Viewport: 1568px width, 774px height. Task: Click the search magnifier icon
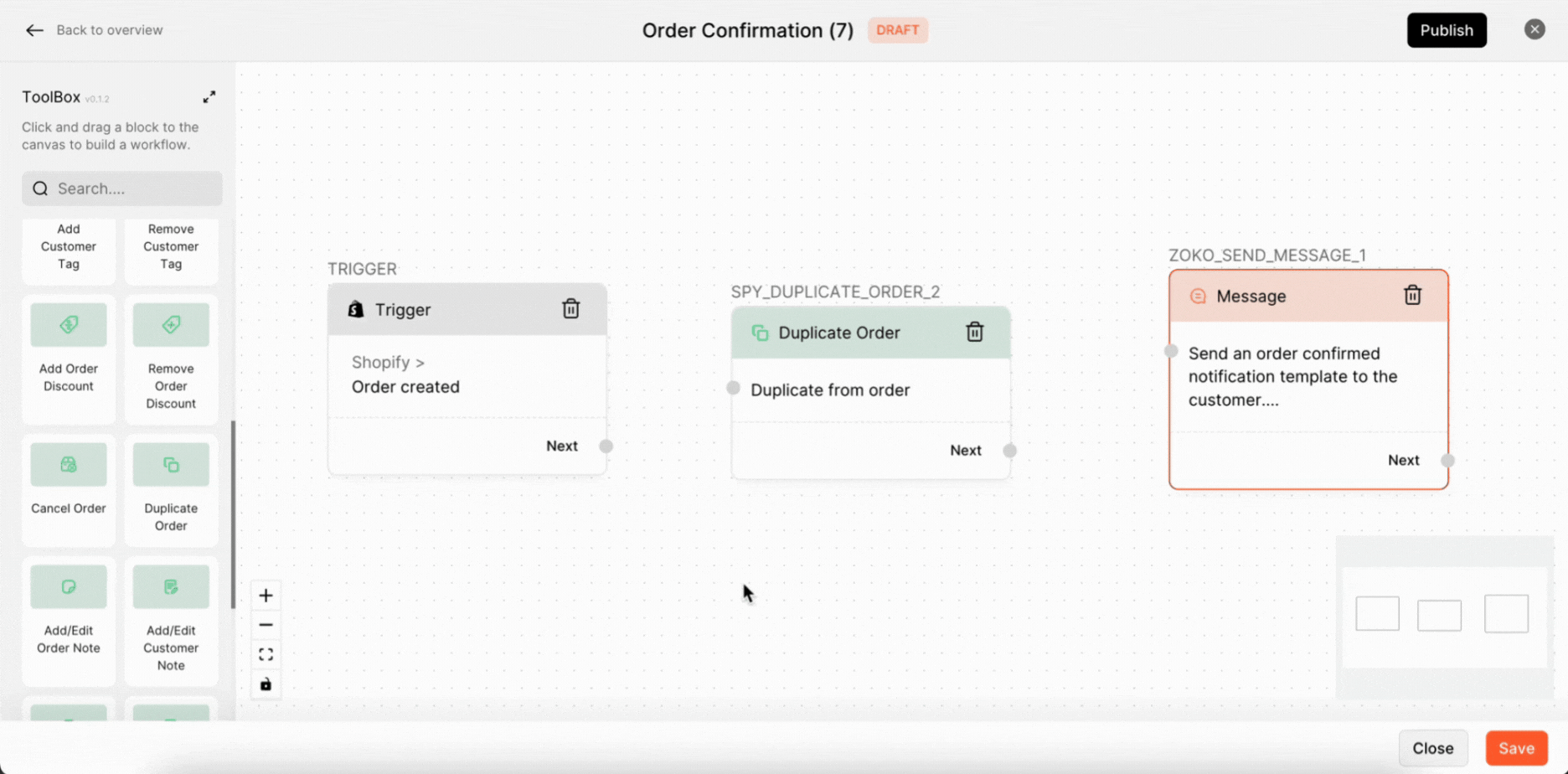[x=40, y=188]
